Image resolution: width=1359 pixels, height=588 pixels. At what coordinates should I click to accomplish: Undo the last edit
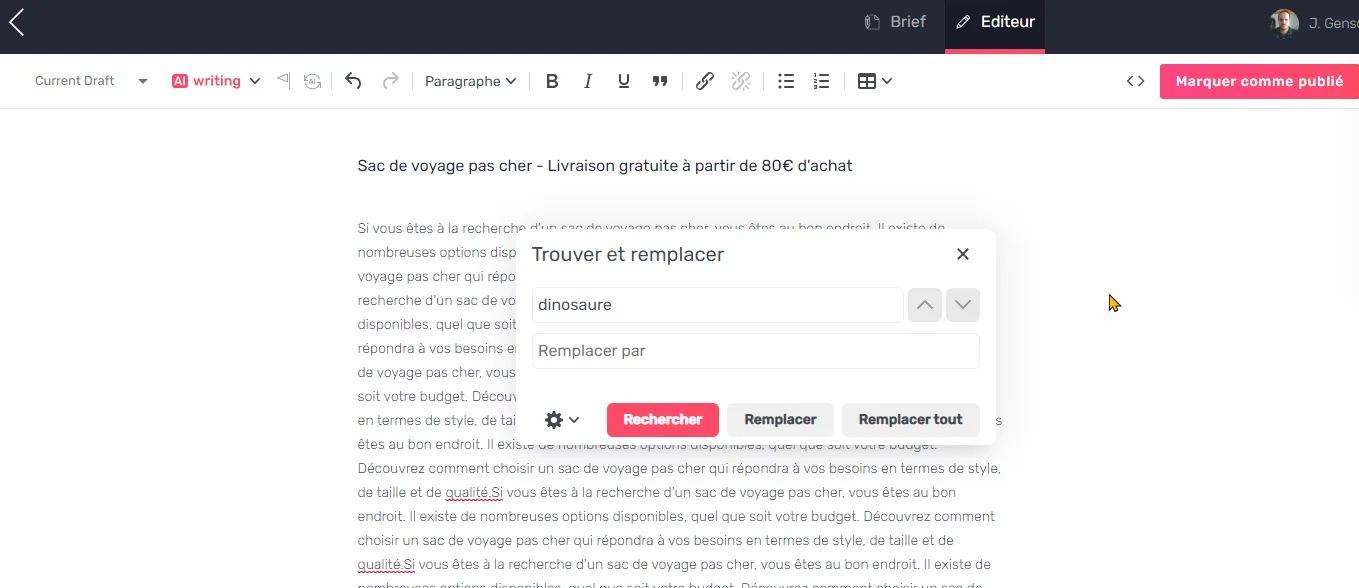(x=353, y=81)
